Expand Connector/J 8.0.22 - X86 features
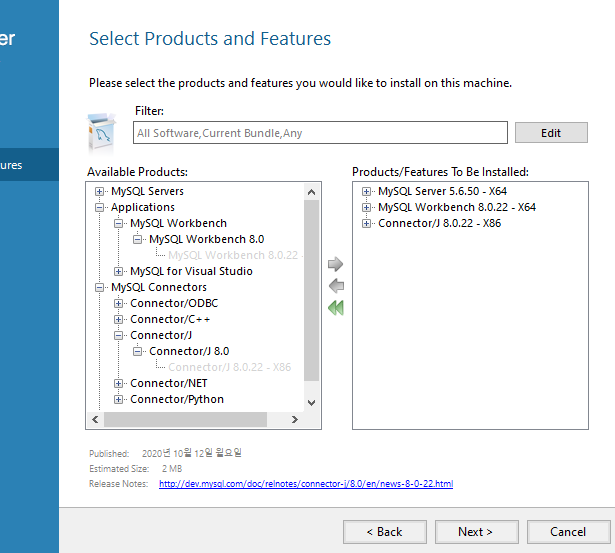This screenshot has height=553, width=615. click(366, 224)
